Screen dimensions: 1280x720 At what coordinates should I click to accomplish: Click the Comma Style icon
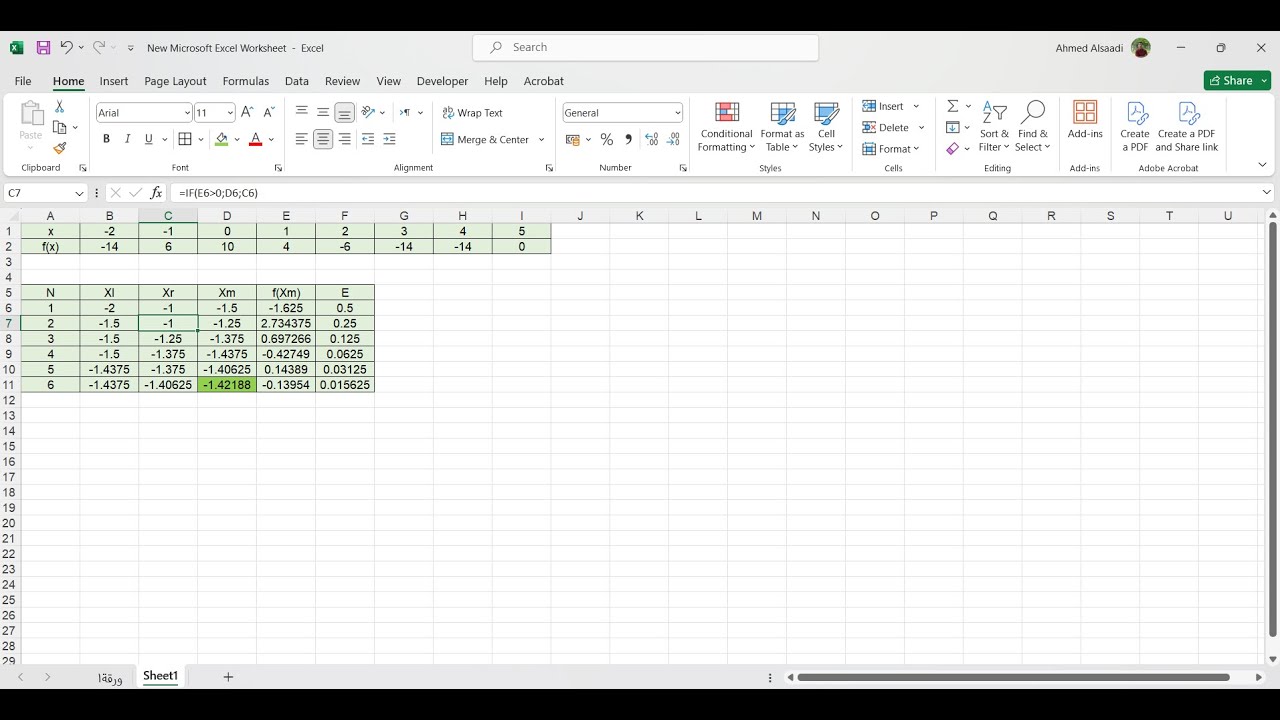628,139
